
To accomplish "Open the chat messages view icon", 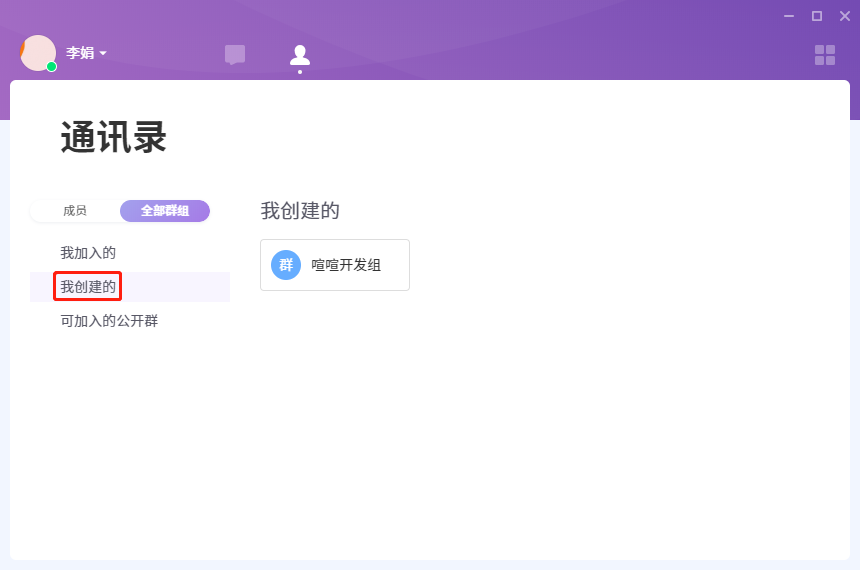I will [235, 55].
